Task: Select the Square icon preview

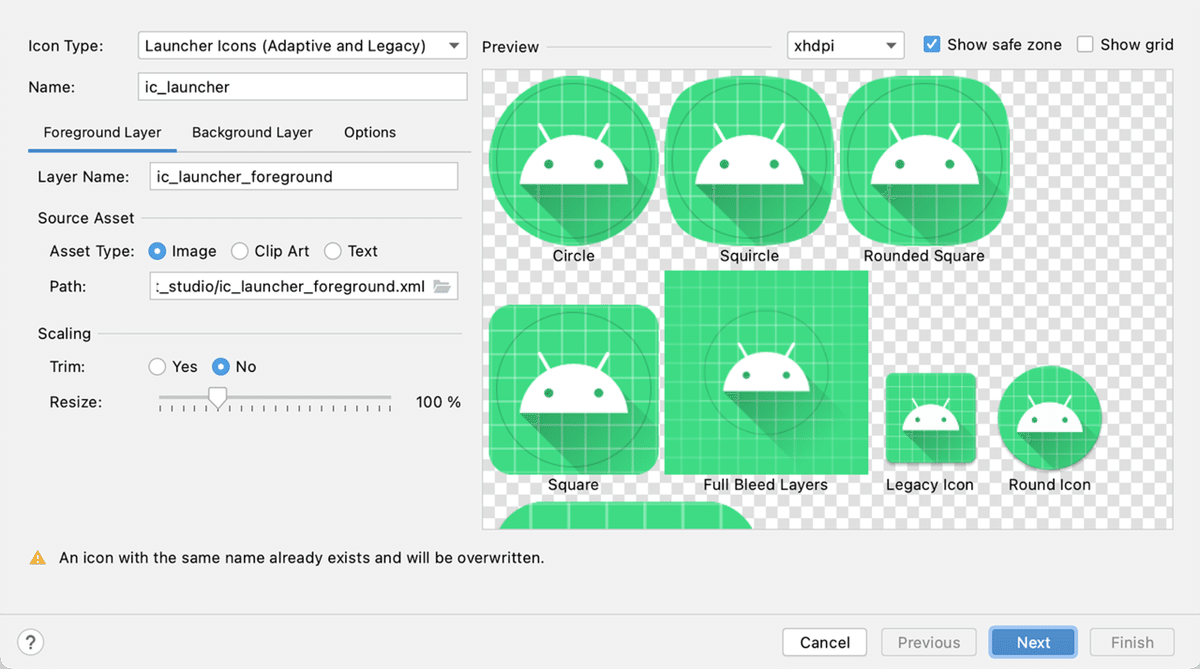Action: 574,389
